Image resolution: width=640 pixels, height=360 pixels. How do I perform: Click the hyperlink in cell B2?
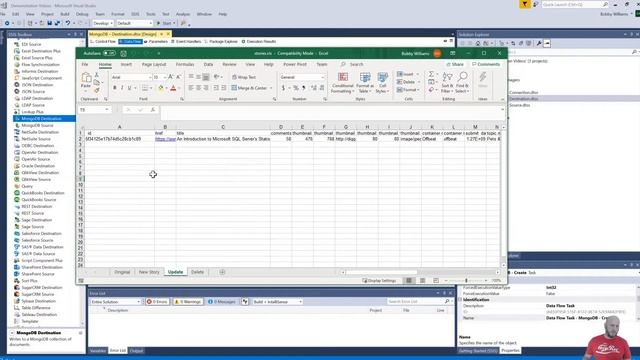(x=165, y=139)
